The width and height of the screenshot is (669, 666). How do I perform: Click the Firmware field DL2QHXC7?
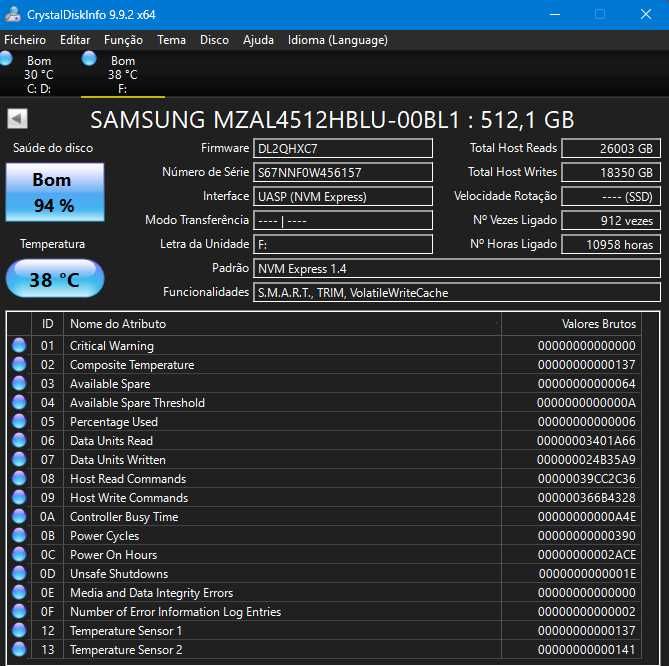pyautogui.click(x=343, y=148)
